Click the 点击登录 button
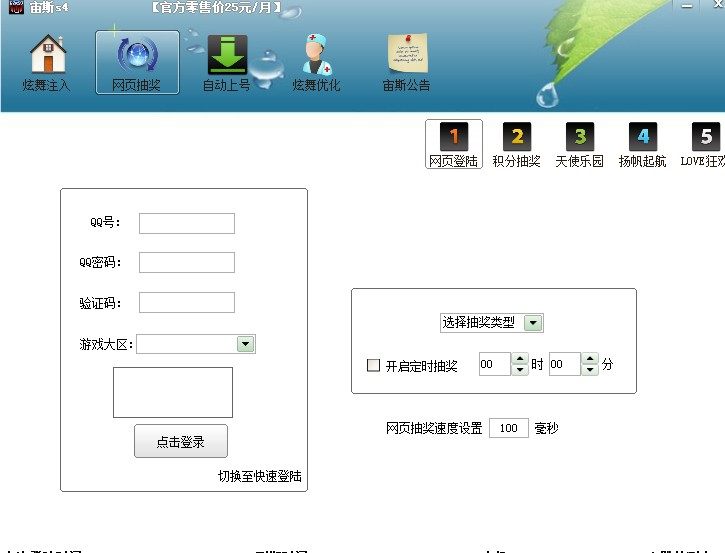This screenshot has width=725, height=553. 181,442
